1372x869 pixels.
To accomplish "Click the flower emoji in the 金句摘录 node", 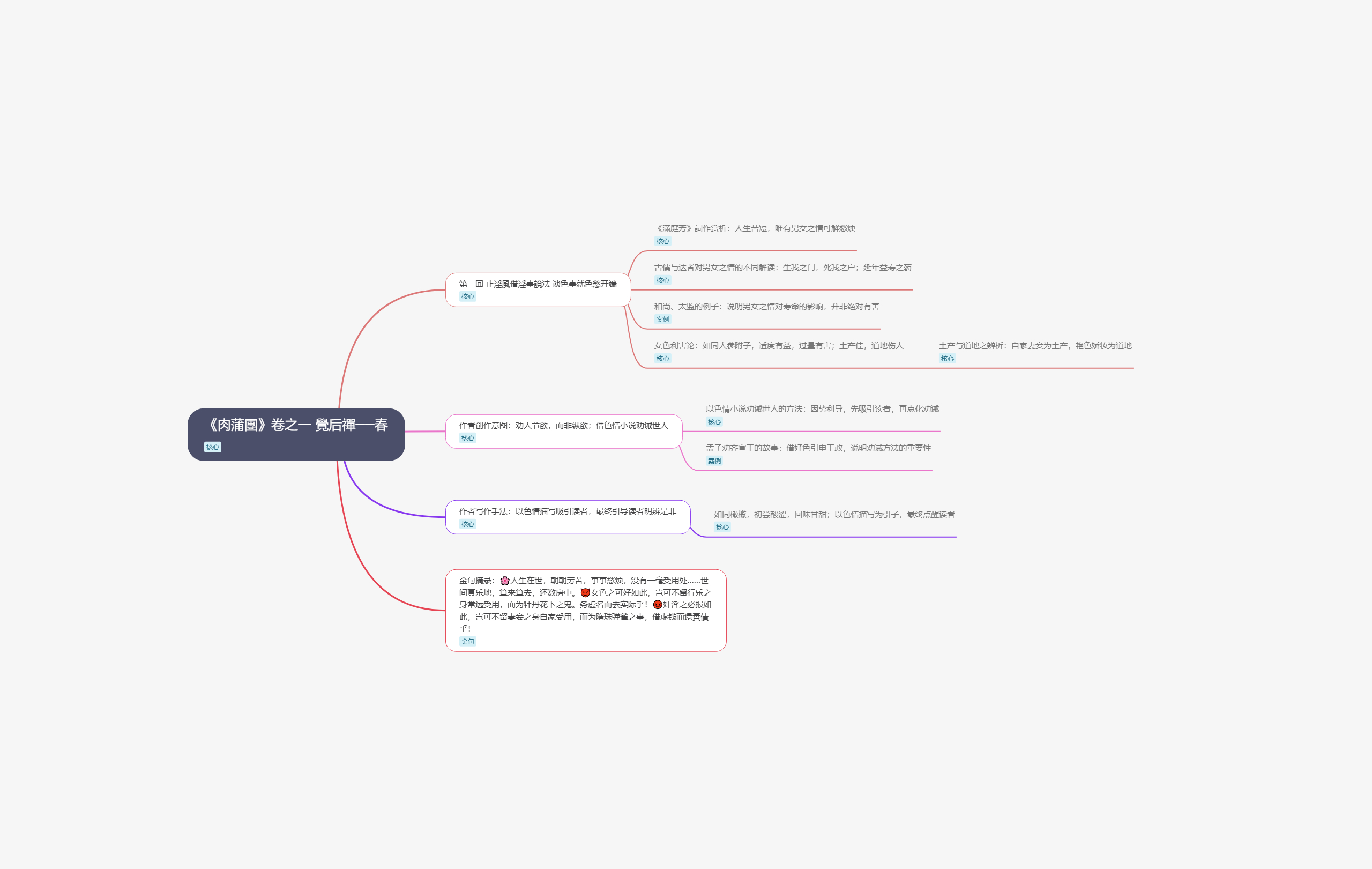I will [504, 580].
